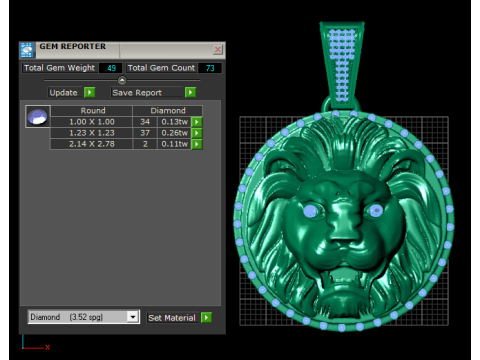Select the 2.14 X 2.78 size cell

(x=92, y=144)
